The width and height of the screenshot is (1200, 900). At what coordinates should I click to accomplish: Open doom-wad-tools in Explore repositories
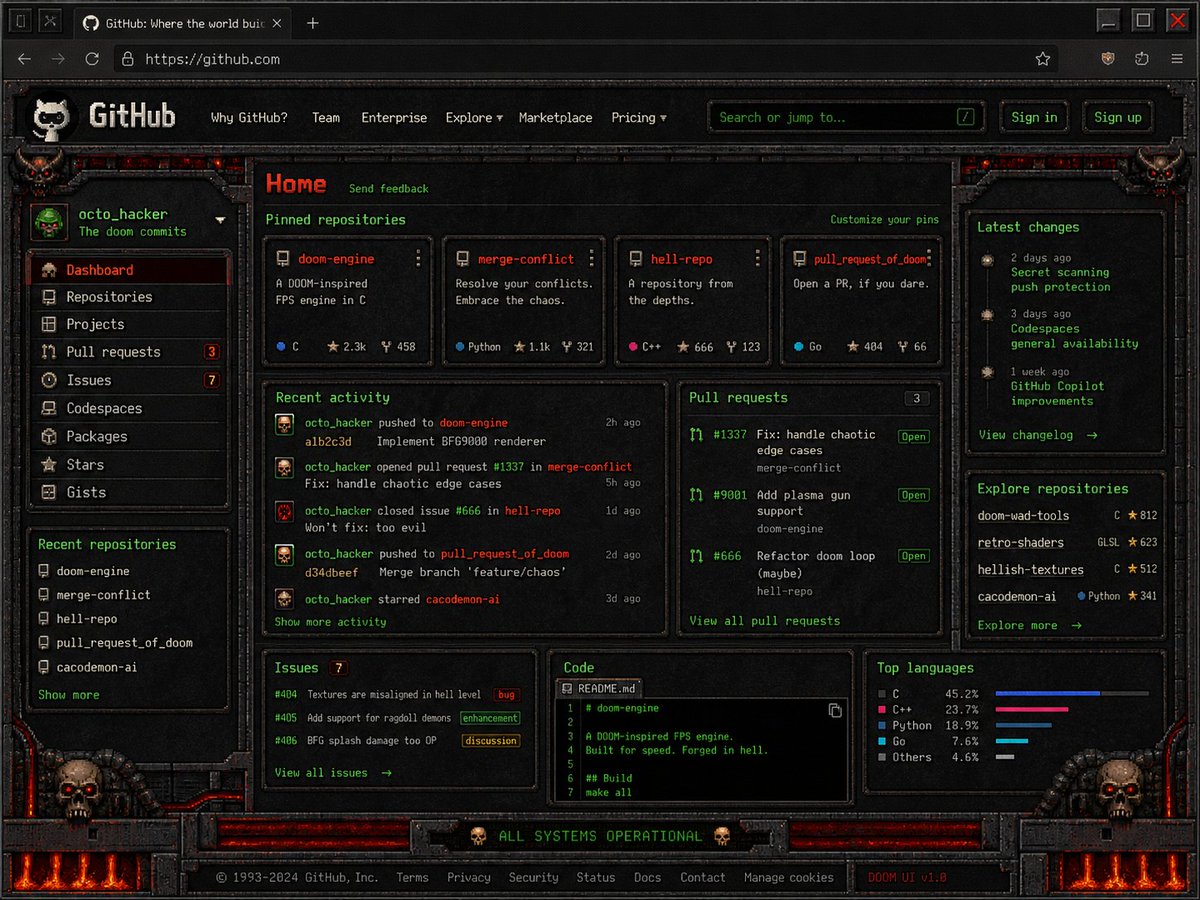(x=1023, y=516)
